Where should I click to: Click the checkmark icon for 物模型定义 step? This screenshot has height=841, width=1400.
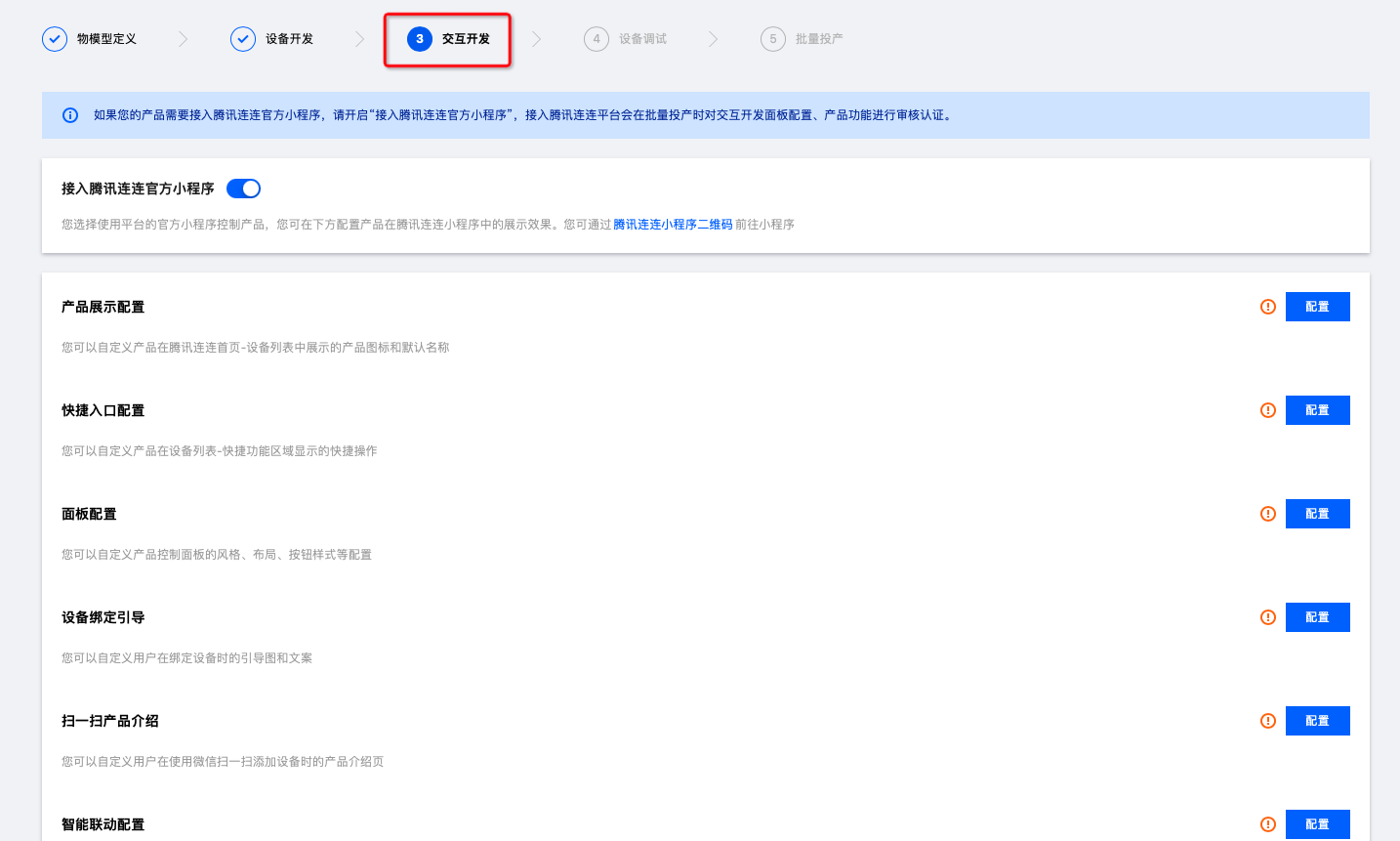(x=55, y=39)
